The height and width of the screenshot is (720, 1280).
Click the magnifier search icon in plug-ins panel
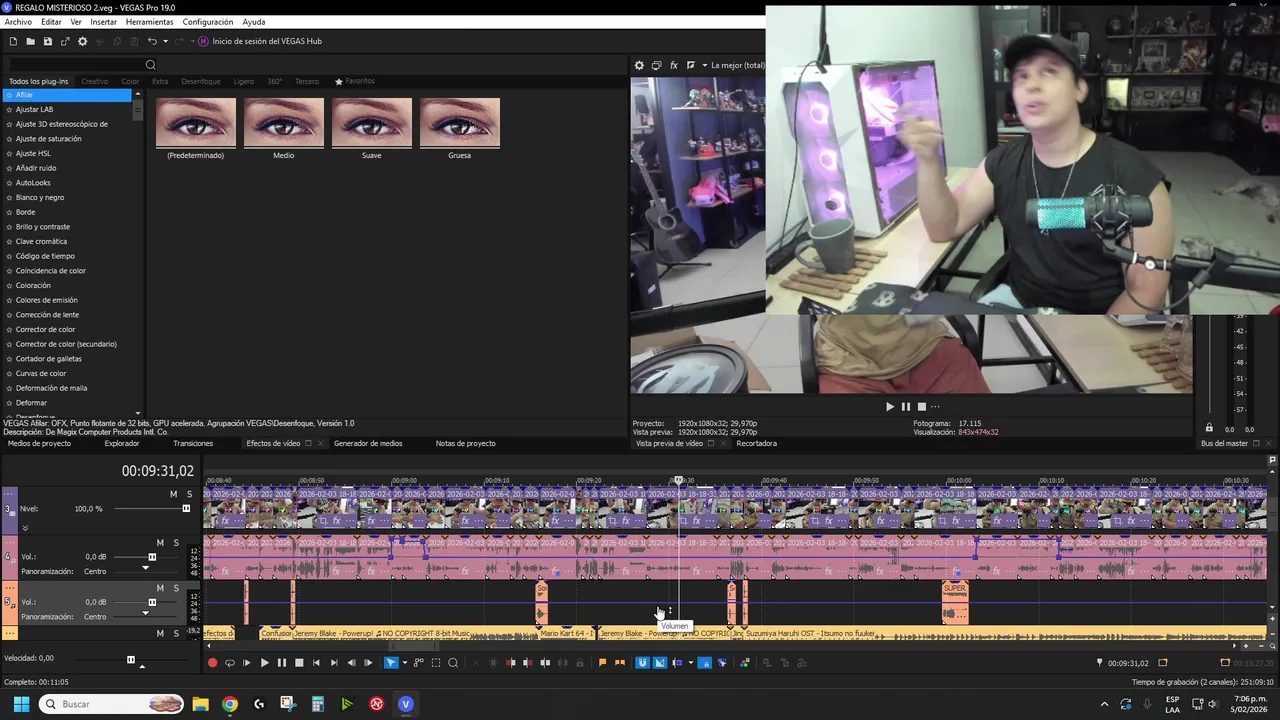(151, 65)
